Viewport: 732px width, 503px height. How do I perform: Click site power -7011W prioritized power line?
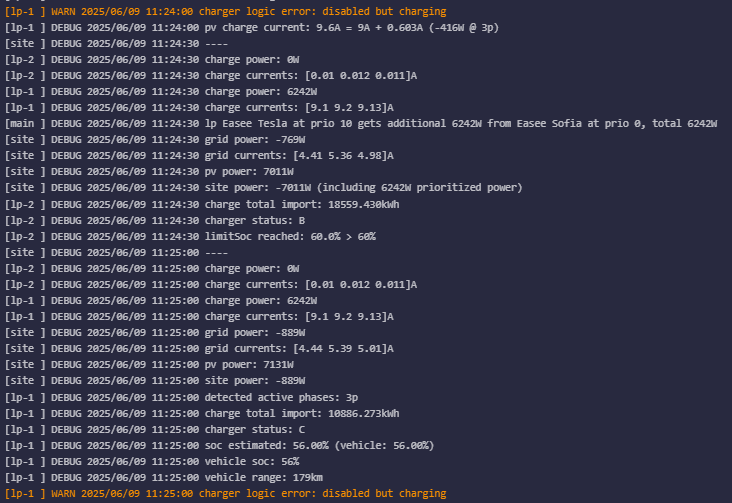click(x=331, y=187)
